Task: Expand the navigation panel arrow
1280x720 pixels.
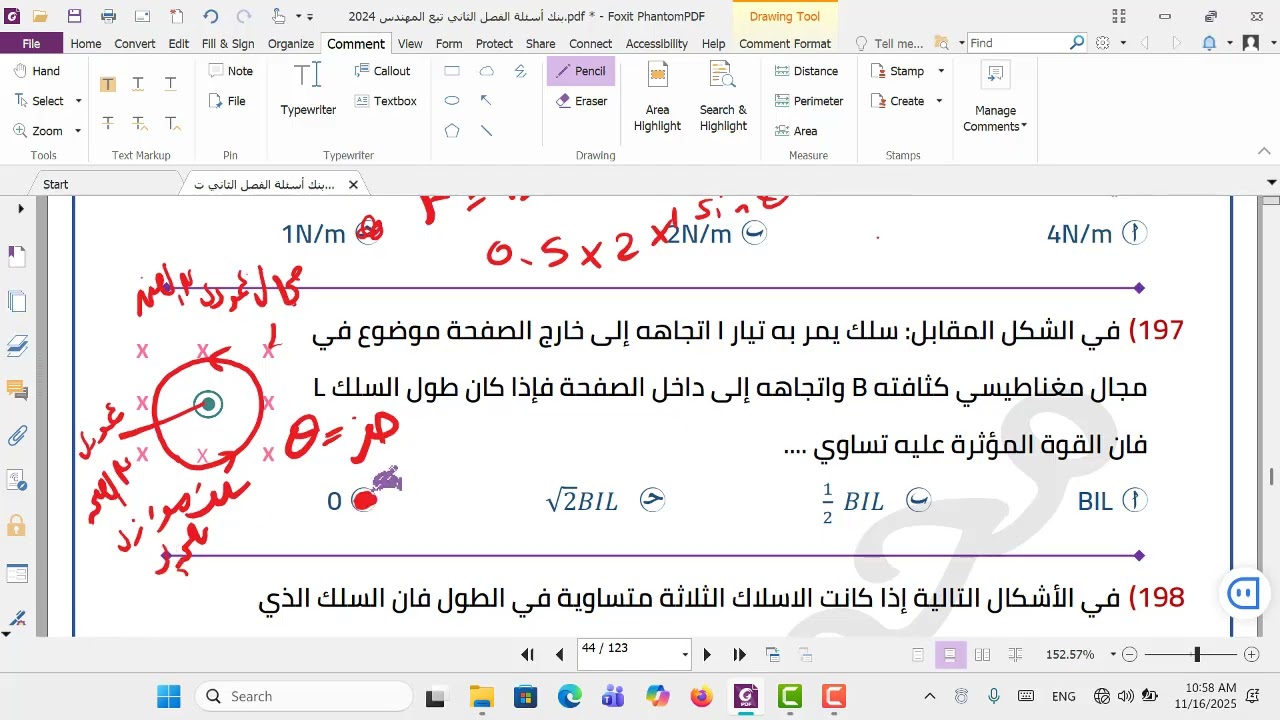Action: click(x=20, y=209)
